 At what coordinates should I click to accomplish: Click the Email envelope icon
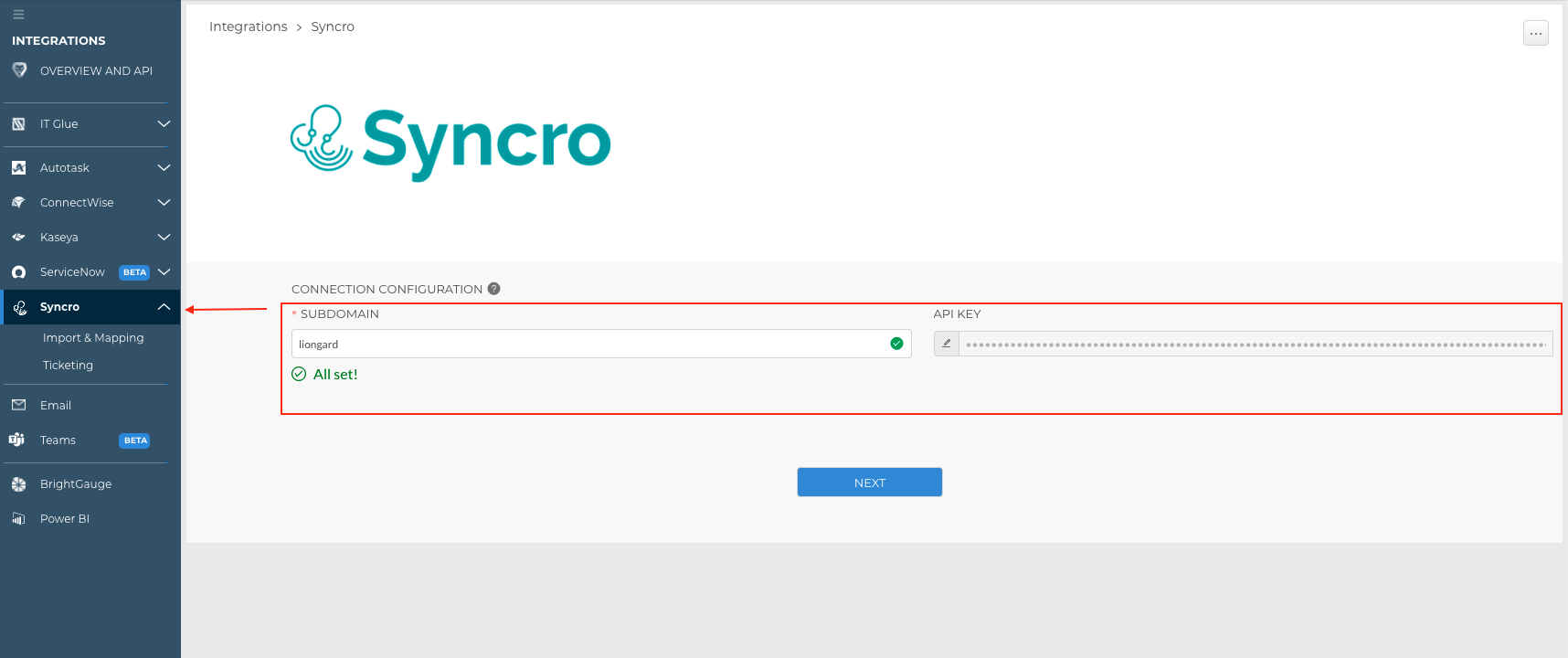pyautogui.click(x=18, y=405)
